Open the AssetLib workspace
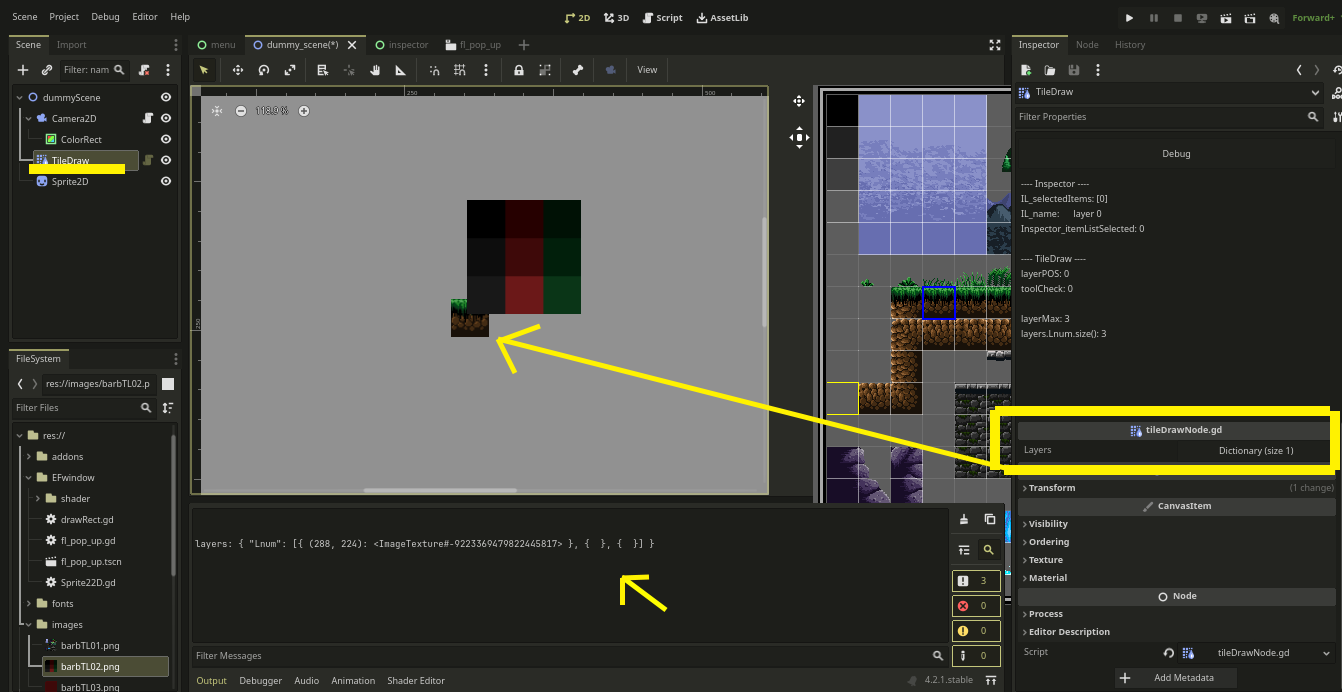This screenshot has height=692, width=1342. coord(722,18)
